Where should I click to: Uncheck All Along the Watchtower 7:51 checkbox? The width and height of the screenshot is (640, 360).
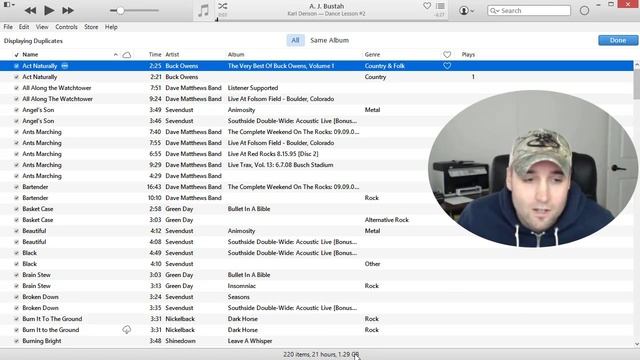[x=16, y=88]
